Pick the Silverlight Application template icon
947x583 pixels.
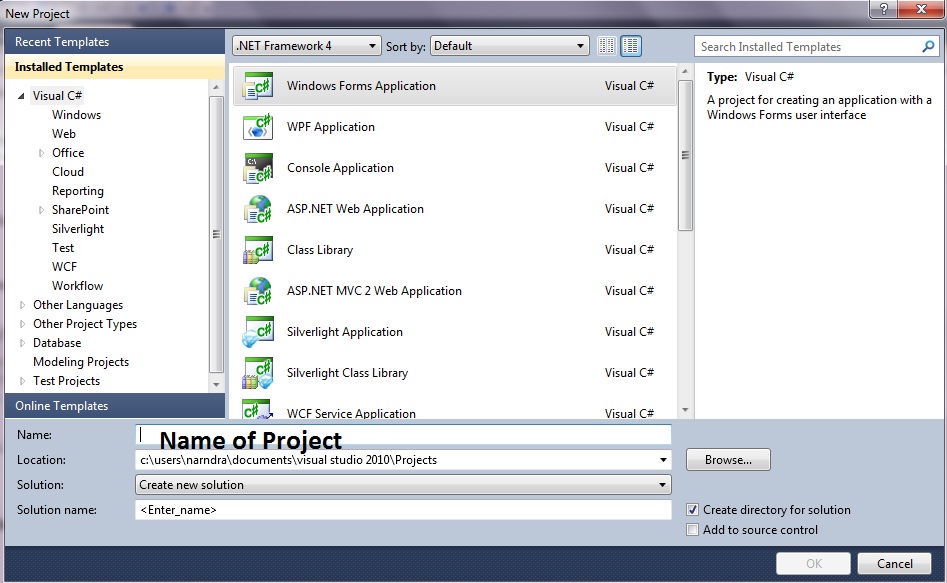(x=258, y=332)
